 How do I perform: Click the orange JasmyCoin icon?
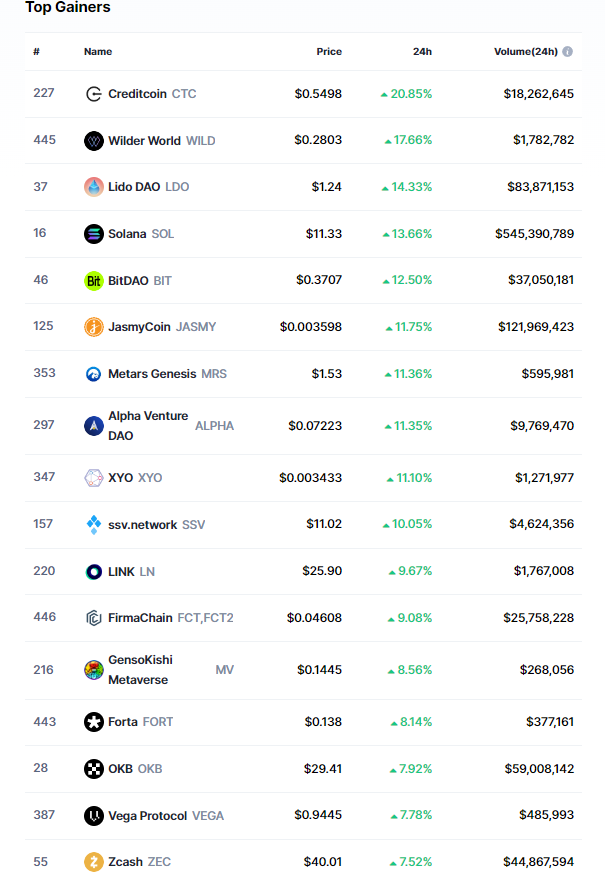tap(93, 327)
